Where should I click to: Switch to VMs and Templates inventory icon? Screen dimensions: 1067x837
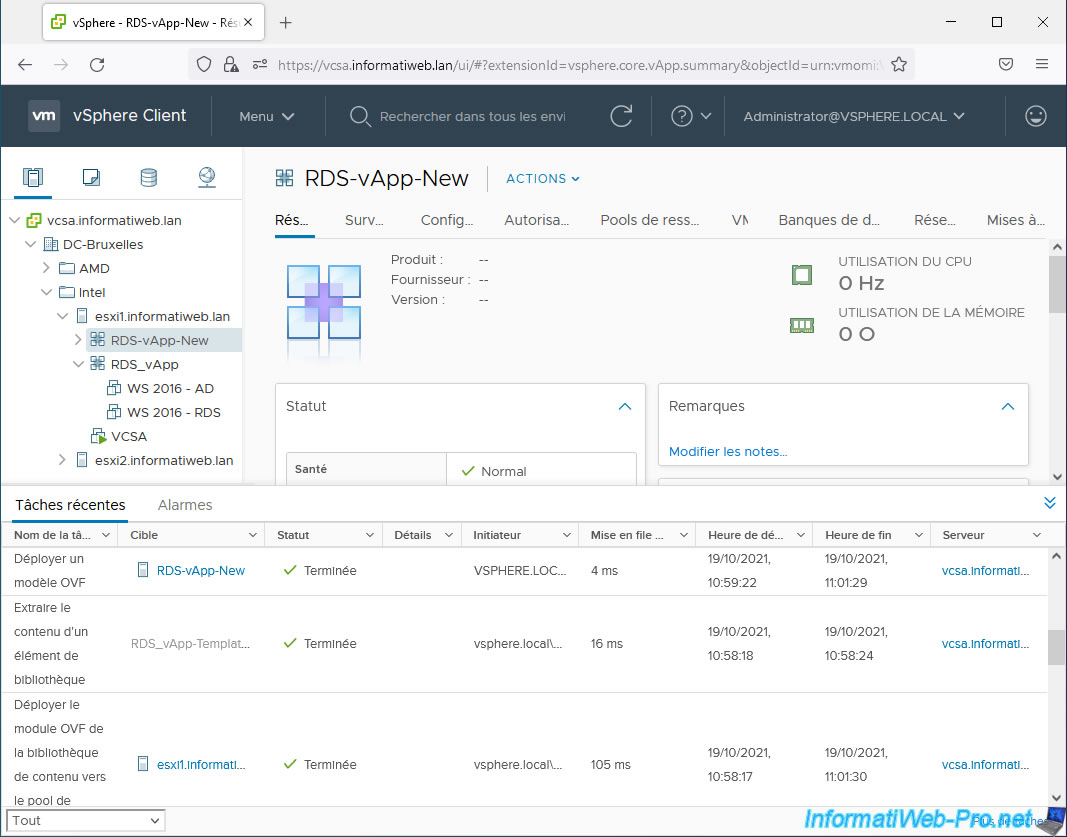pos(91,178)
